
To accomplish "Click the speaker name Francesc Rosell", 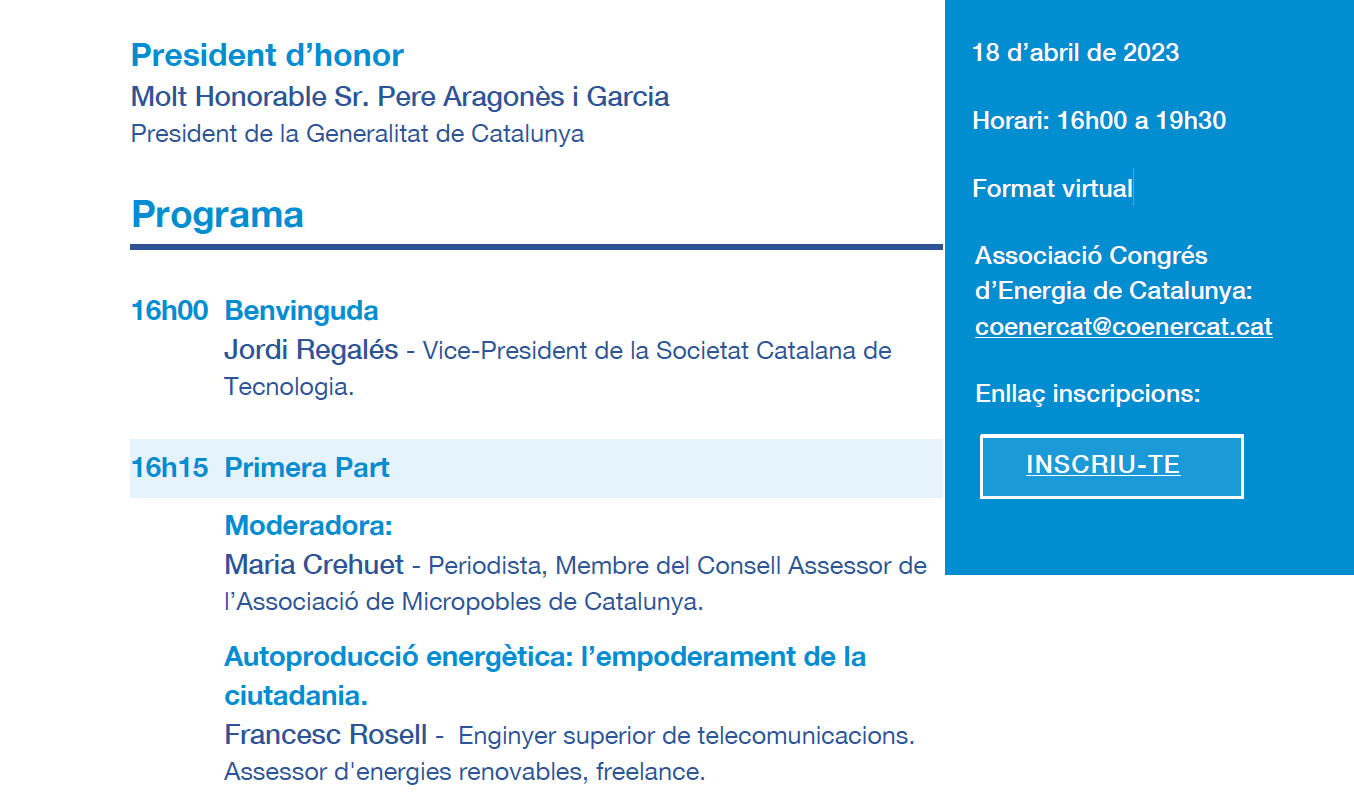I will click(x=326, y=735).
